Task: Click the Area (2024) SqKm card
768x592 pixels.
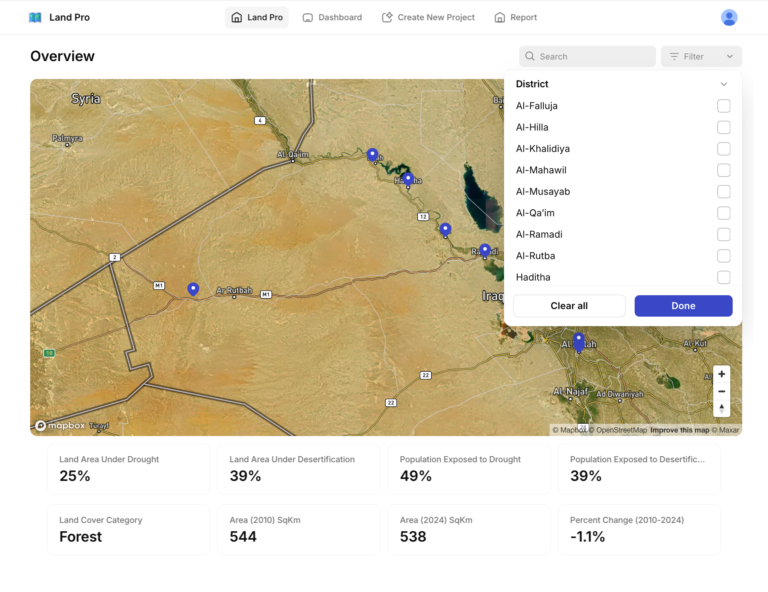Action: point(469,530)
